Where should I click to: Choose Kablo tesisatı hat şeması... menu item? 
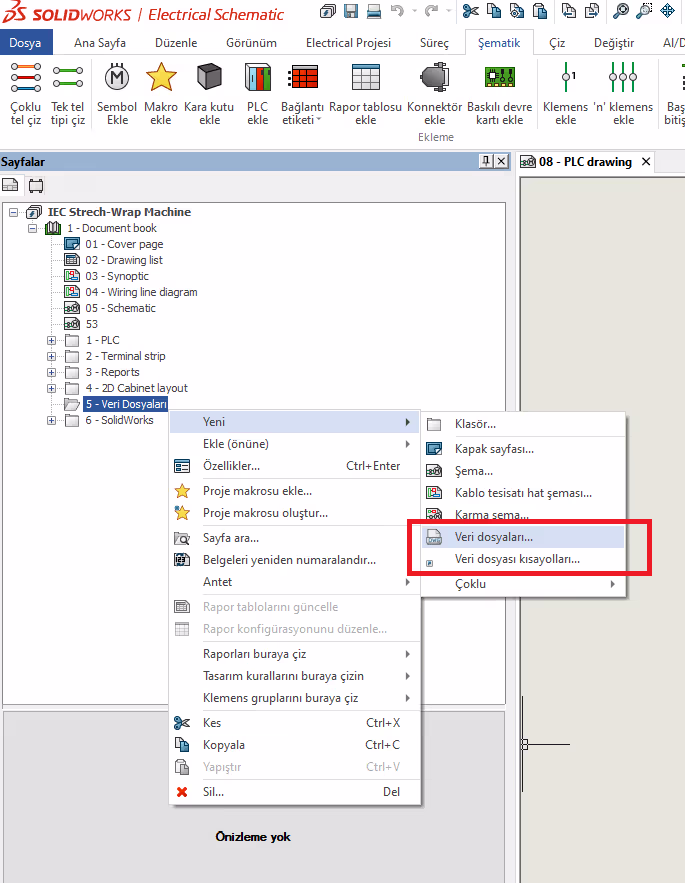click(x=523, y=493)
